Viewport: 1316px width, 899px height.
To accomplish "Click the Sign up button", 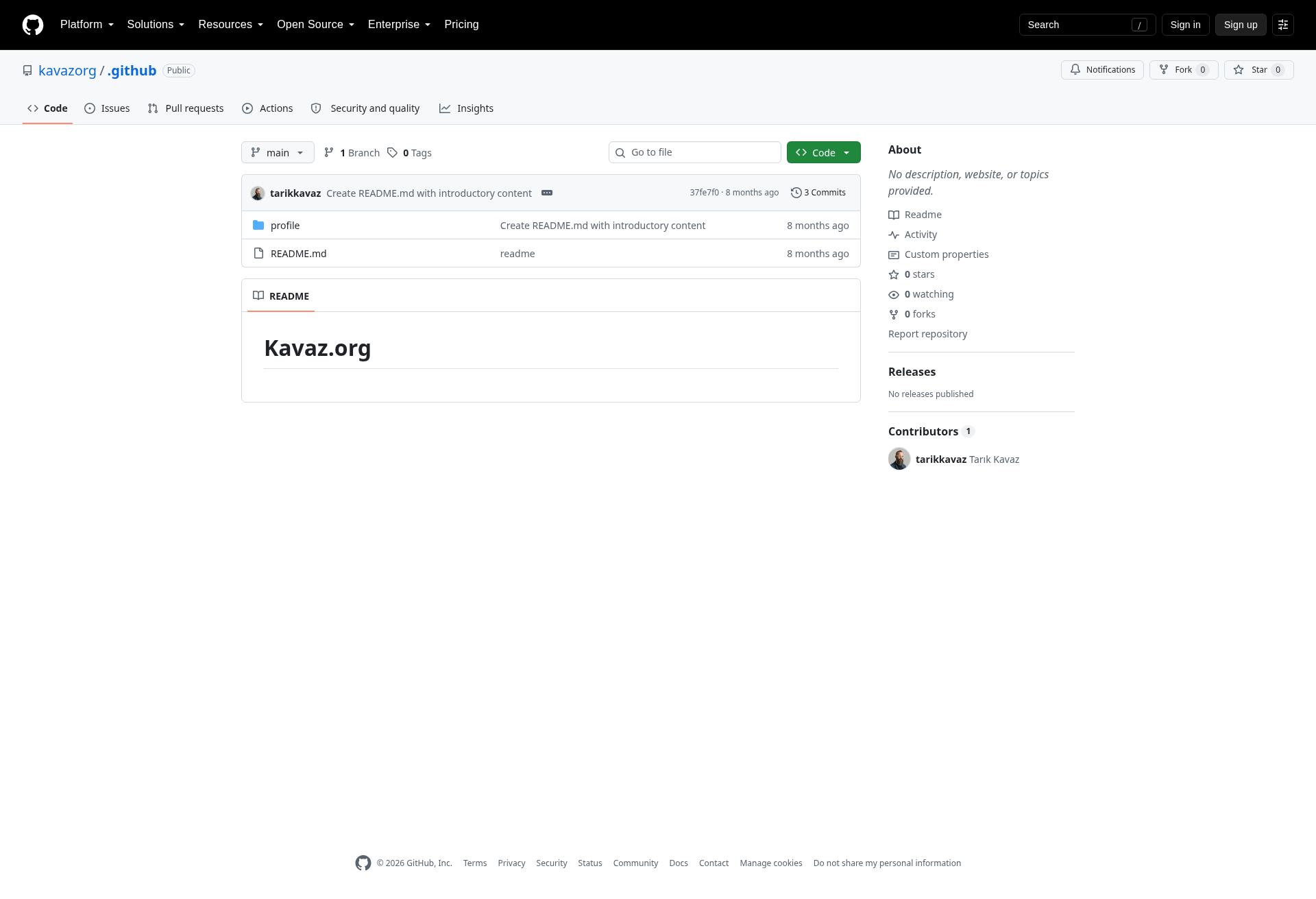I will pos(1241,25).
